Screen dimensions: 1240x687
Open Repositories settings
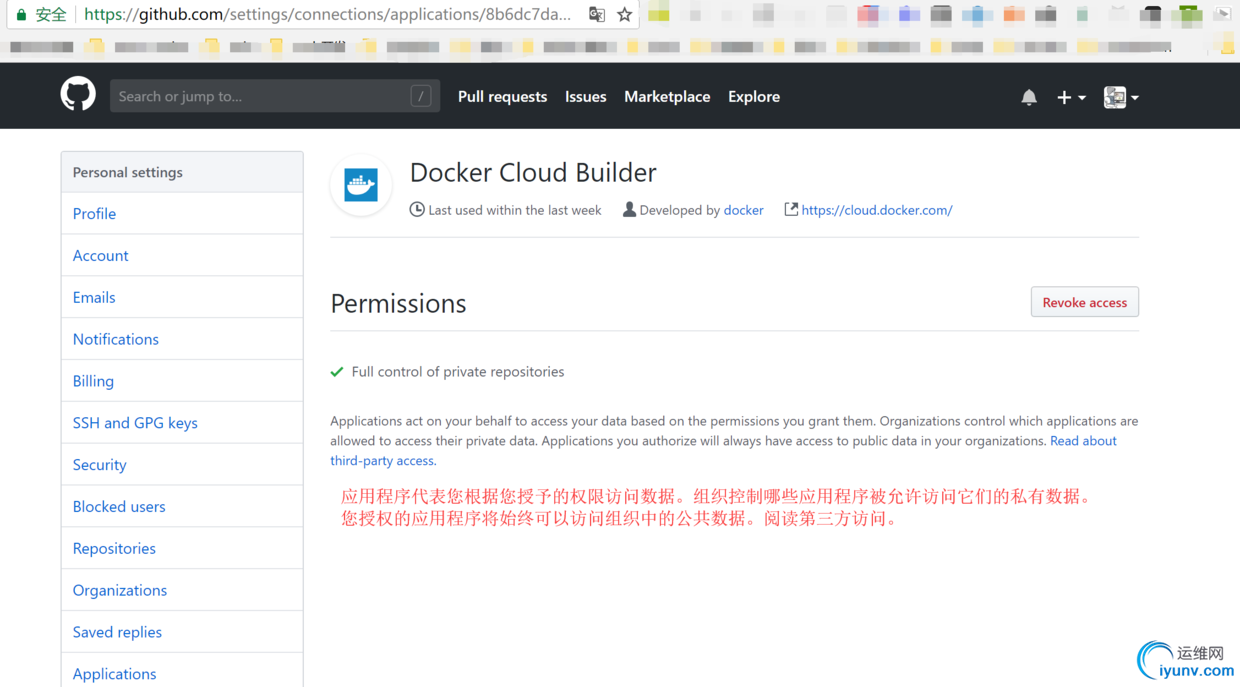click(x=182, y=549)
